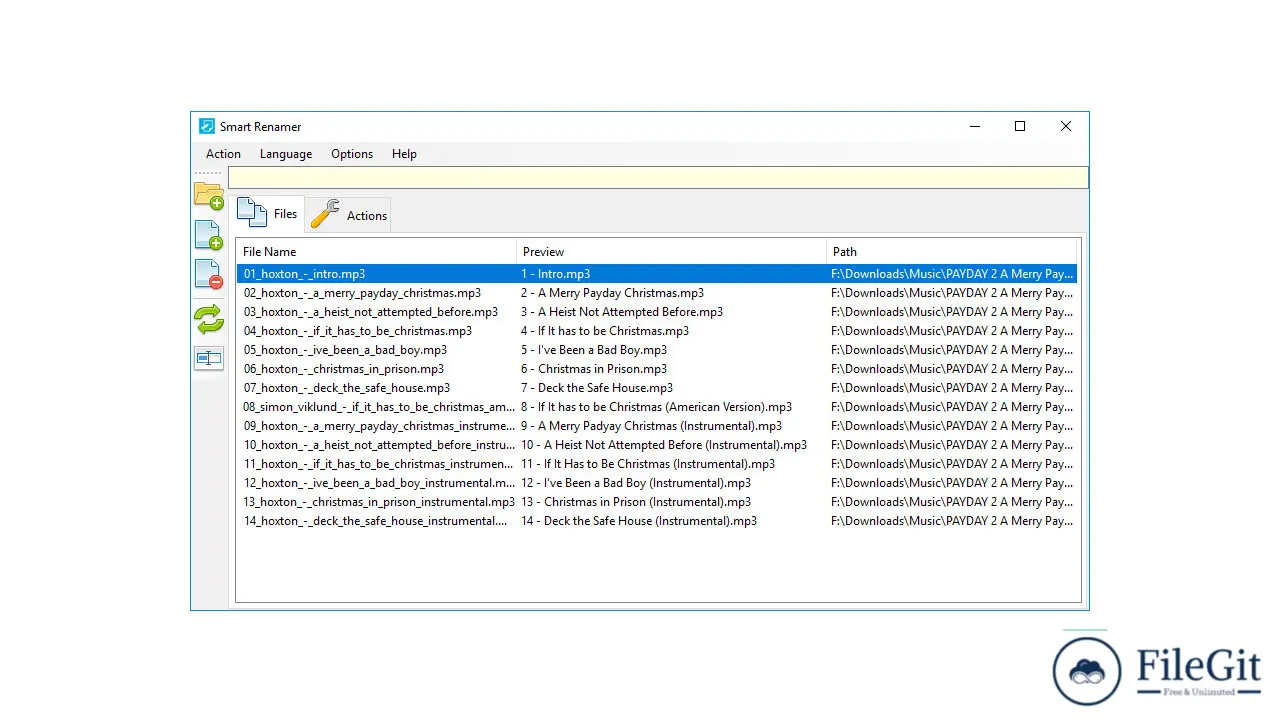This screenshot has height=720, width=1280.
Task: Click the Add Folder icon in sidebar
Action: coord(209,195)
